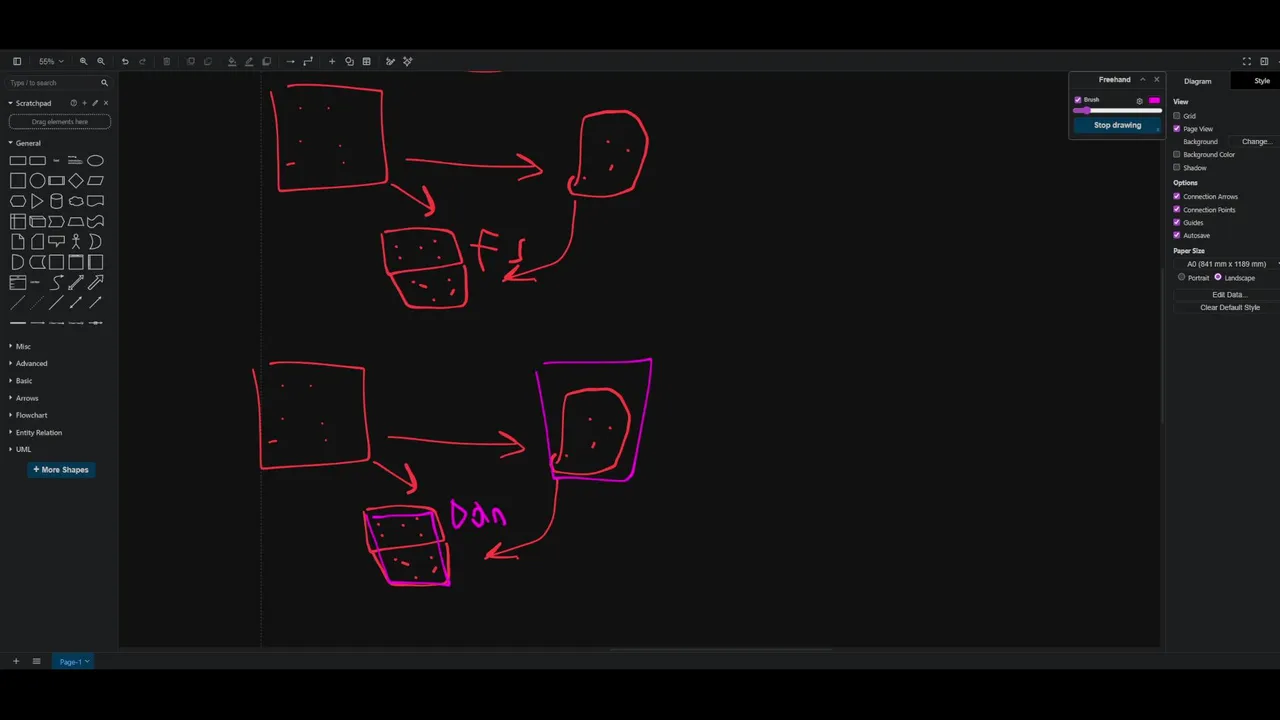
Task: Close the Scratchpad library
Action: (x=106, y=103)
